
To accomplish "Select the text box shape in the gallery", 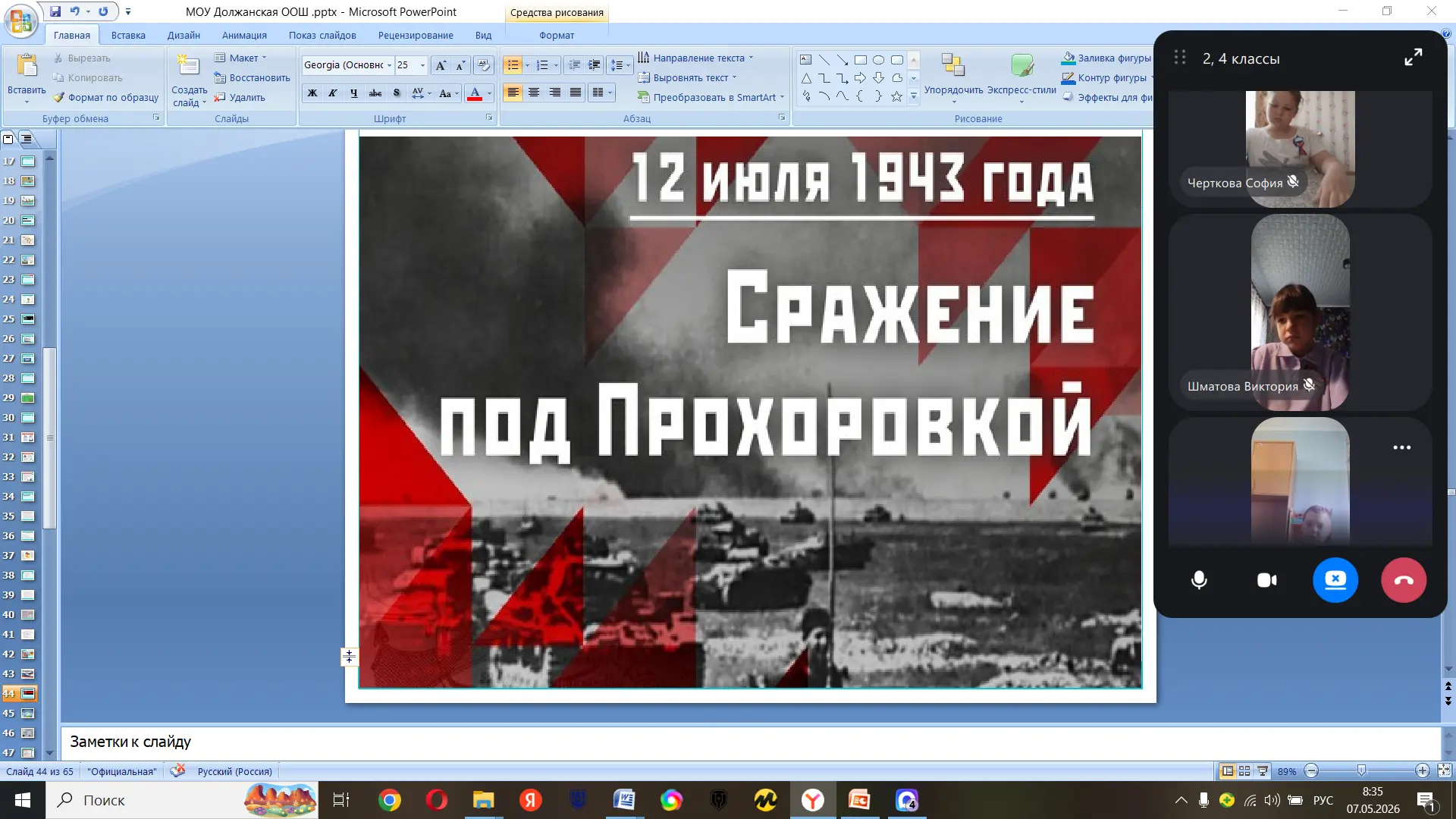I will [806, 60].
